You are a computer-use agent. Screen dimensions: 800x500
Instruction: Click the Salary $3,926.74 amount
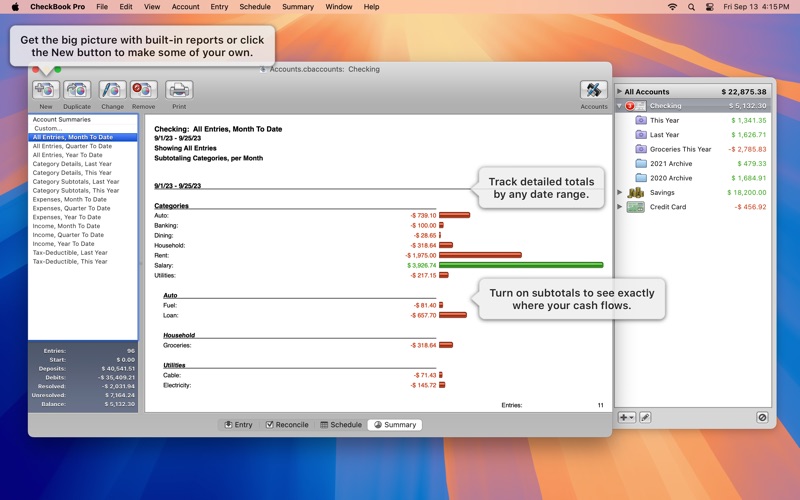[421, 265]
